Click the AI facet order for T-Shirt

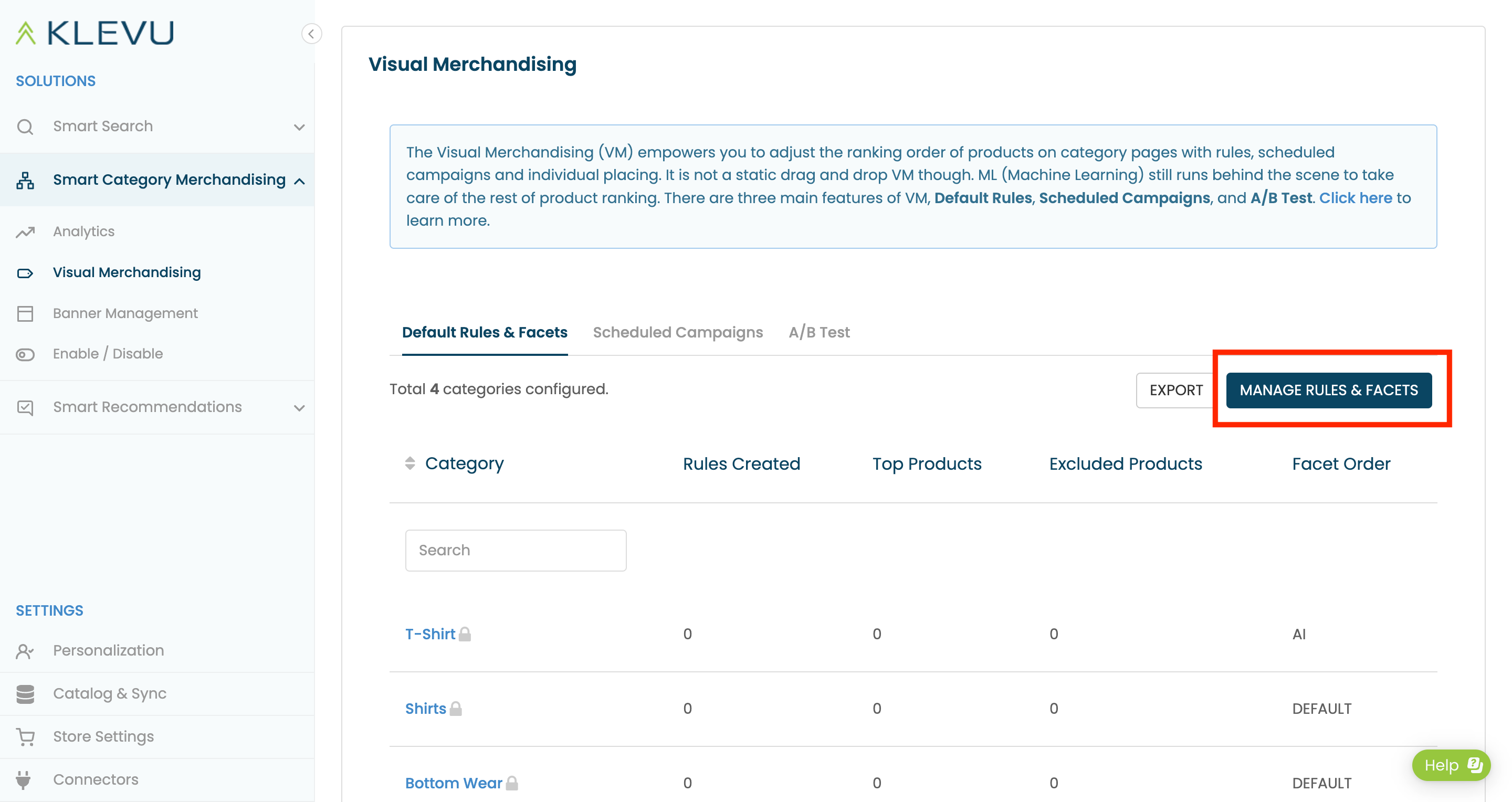coord(1299,634)
